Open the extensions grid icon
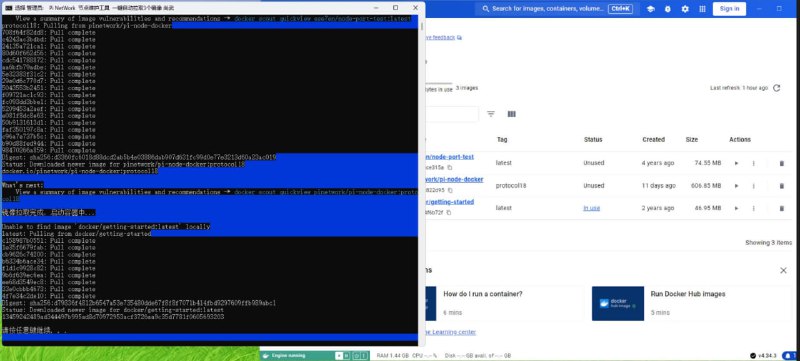 click(x=703, y=9)
